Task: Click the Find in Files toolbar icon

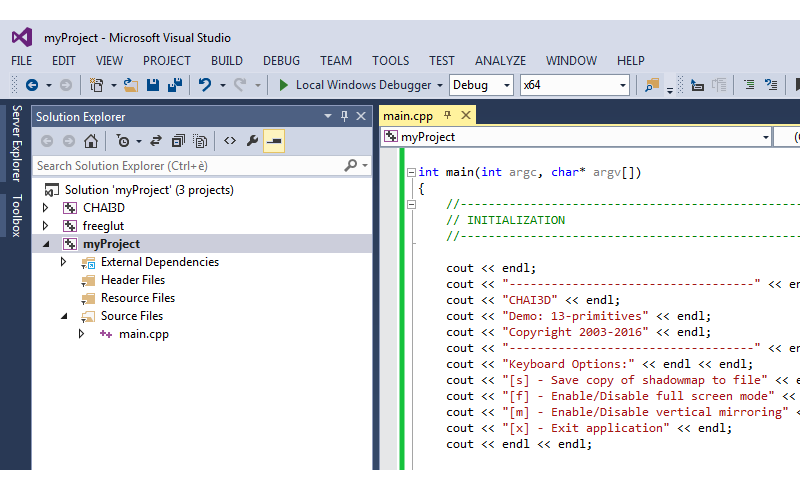Action: pyautogui.click(x=652, y=85)
